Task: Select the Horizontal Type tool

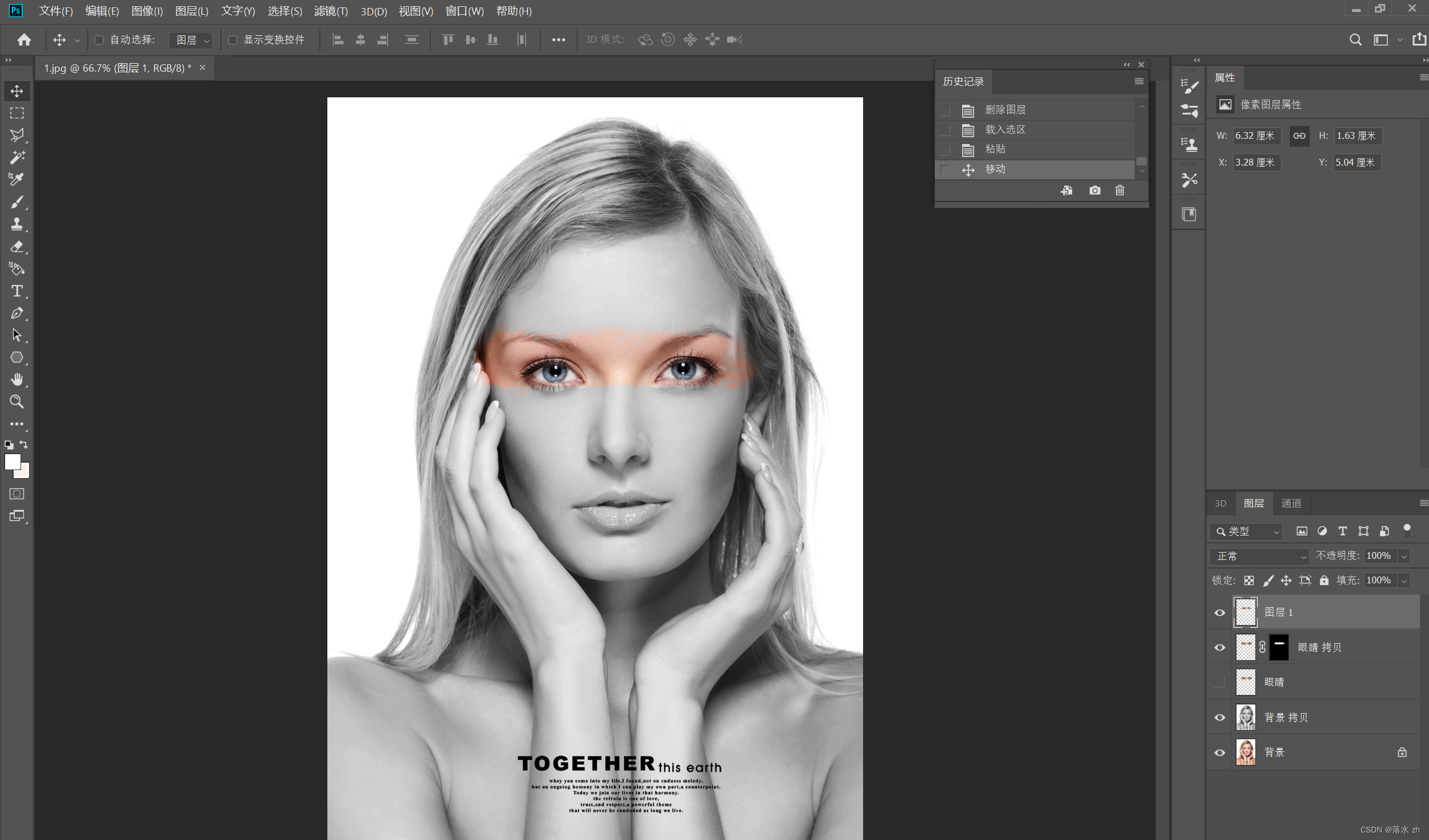Action: tap(17, 291)
